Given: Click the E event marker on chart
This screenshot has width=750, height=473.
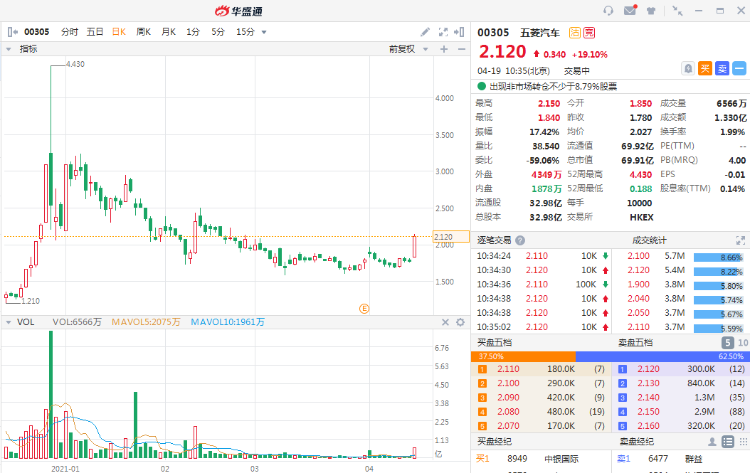Looking at the screenshot, I should point(364,309).
